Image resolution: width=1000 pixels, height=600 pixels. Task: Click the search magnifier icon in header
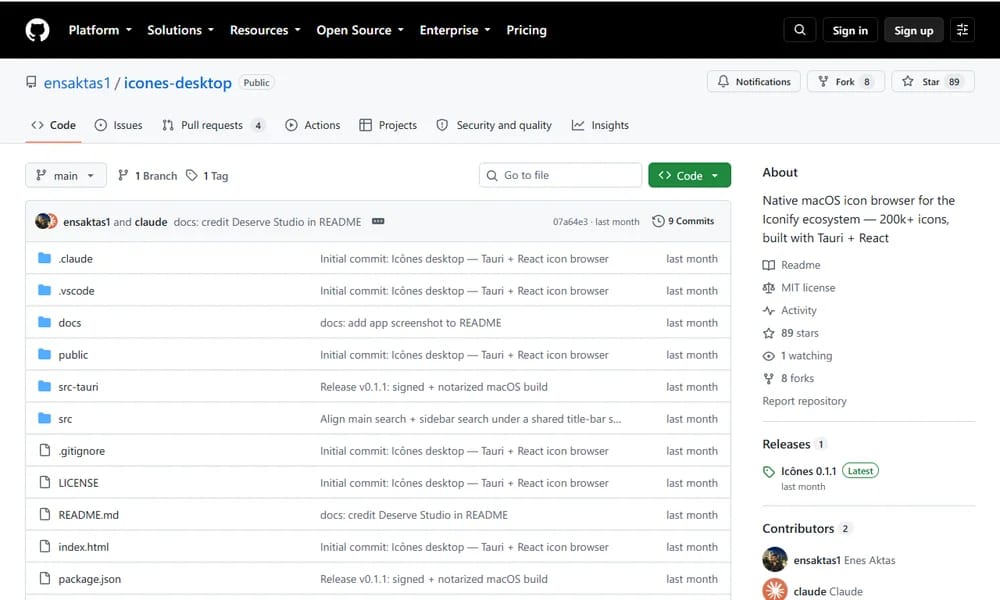(x=800, y=30)
